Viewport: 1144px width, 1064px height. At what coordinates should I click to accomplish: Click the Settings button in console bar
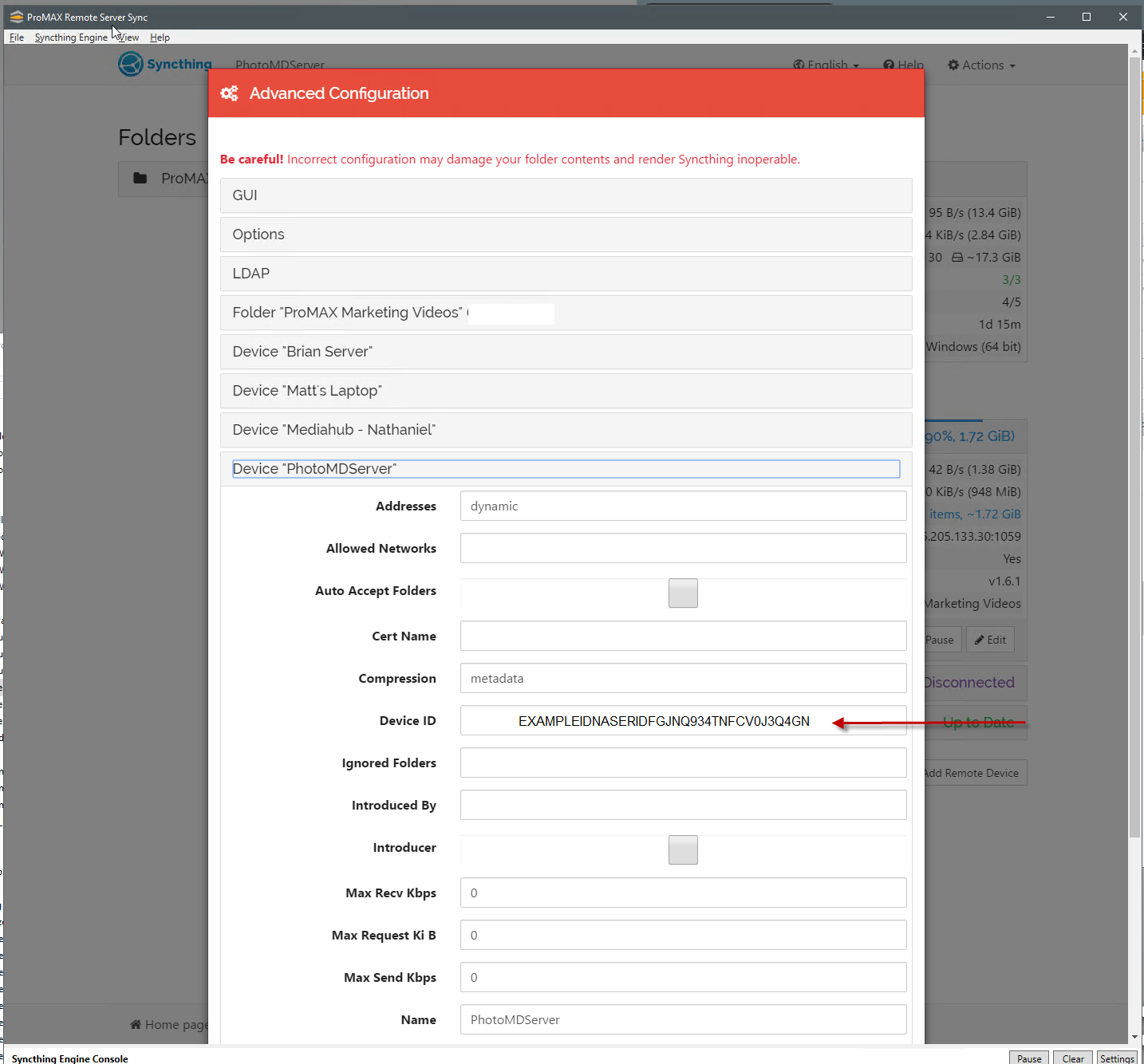pyautogui.click(x=1117, y=1058)
